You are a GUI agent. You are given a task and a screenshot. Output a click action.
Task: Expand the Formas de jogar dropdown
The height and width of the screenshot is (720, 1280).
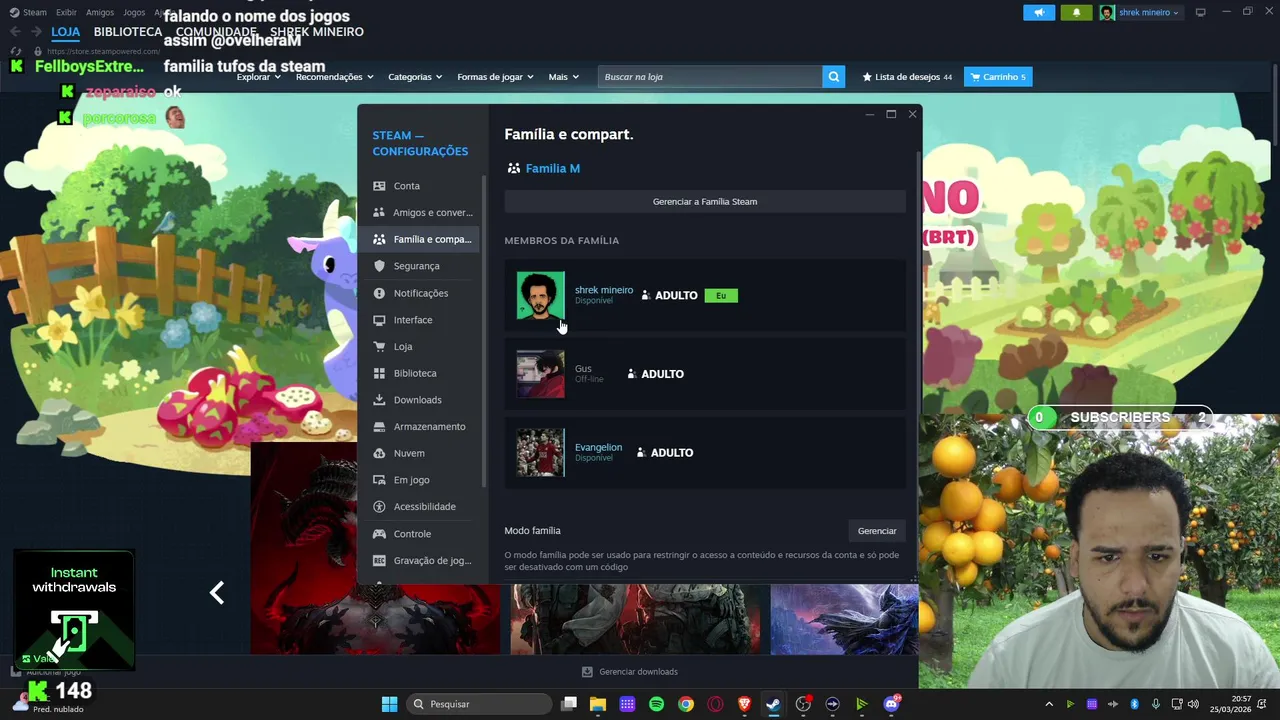point(495,77)
